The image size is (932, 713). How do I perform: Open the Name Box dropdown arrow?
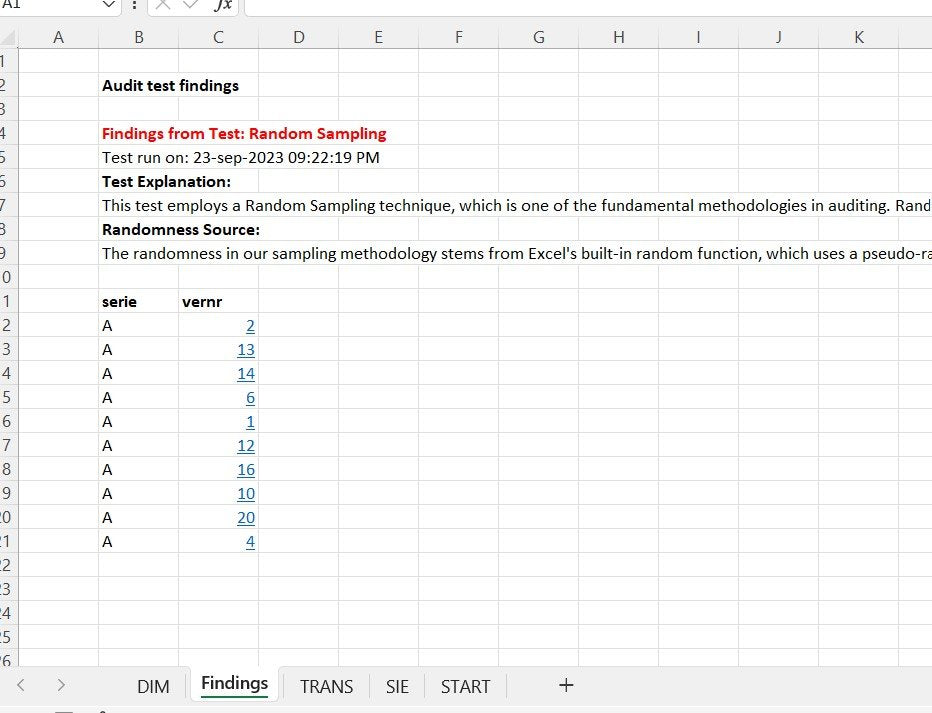point(108,7)
